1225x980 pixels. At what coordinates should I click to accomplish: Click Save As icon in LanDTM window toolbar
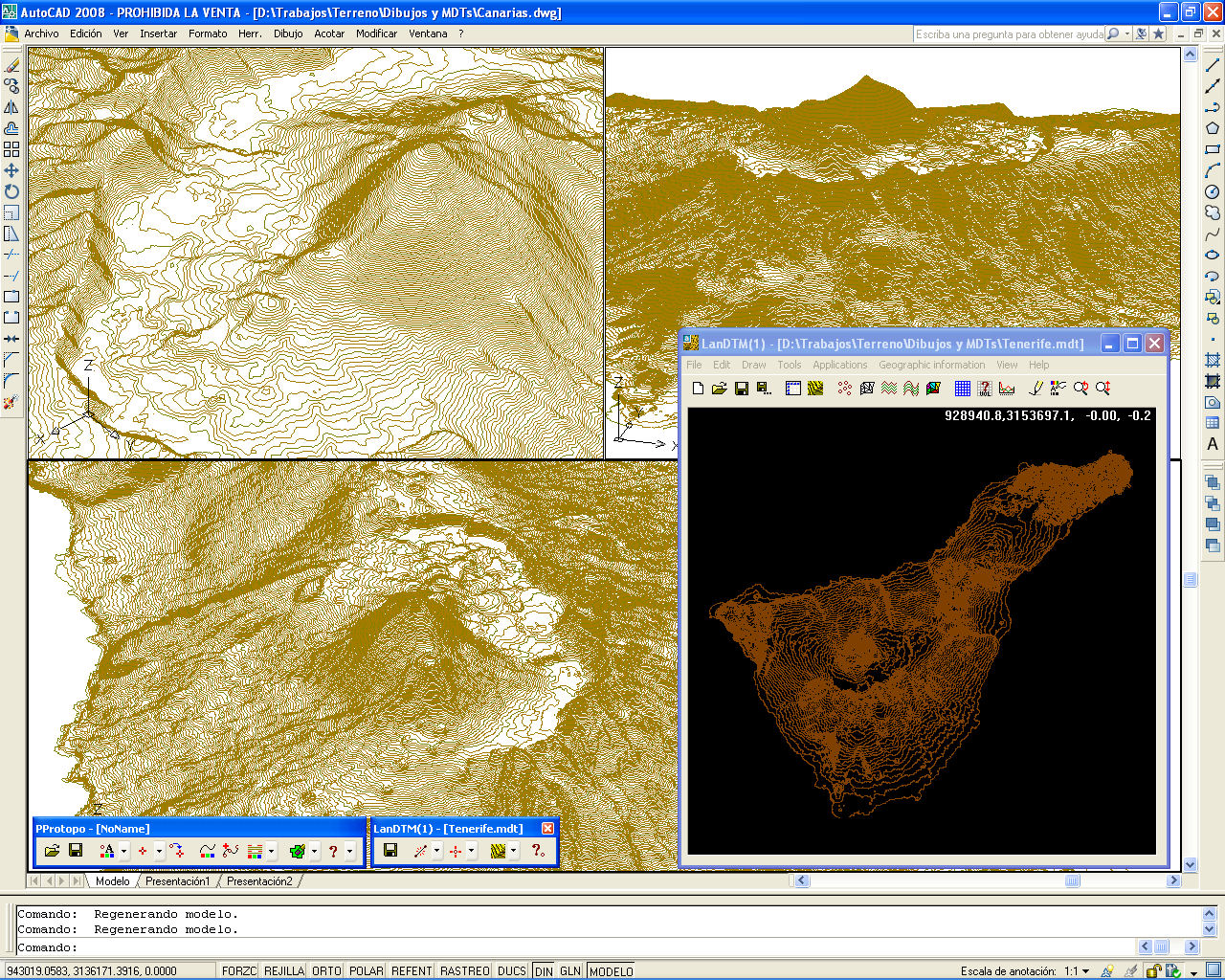[764, 388]
